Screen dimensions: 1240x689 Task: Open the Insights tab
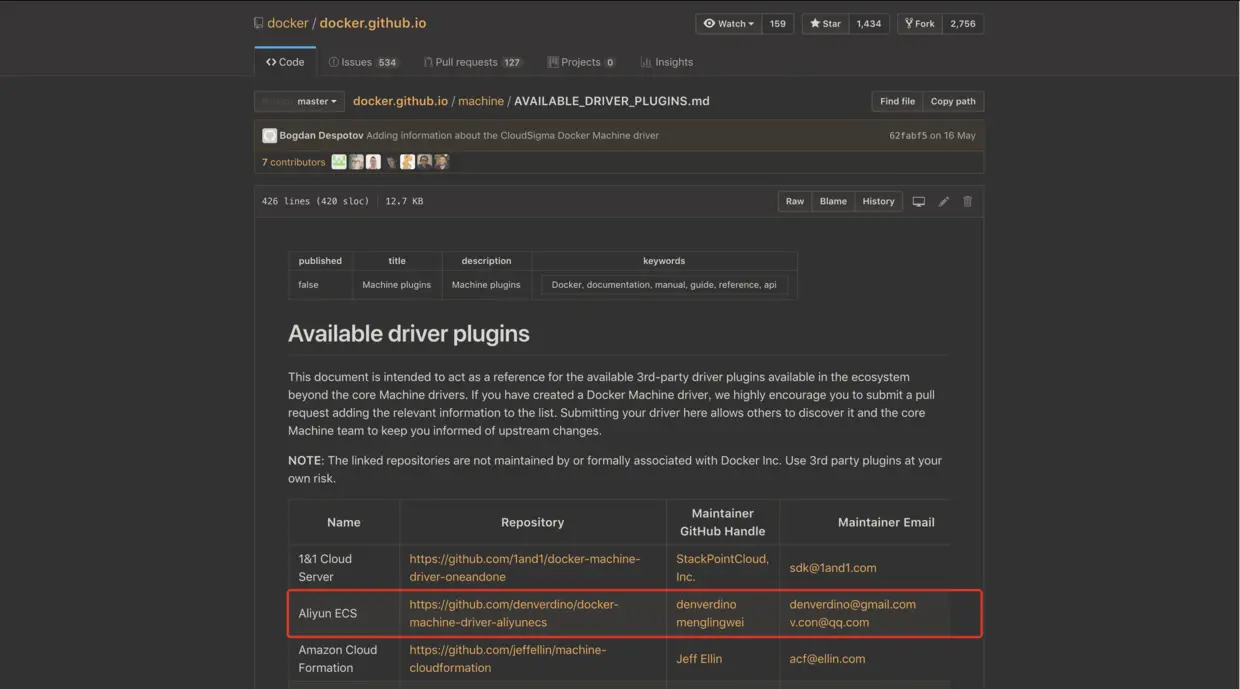coord(667,62)
